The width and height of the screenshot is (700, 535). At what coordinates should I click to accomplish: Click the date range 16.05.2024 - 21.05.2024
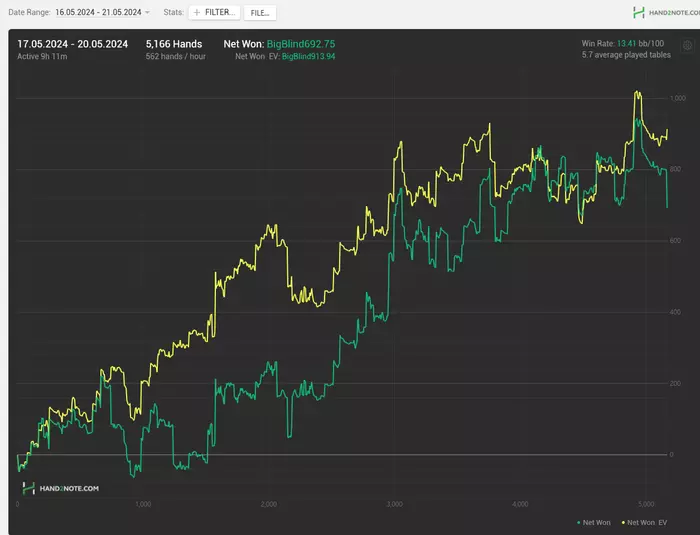pyautogui.click(x=98, y=13)
